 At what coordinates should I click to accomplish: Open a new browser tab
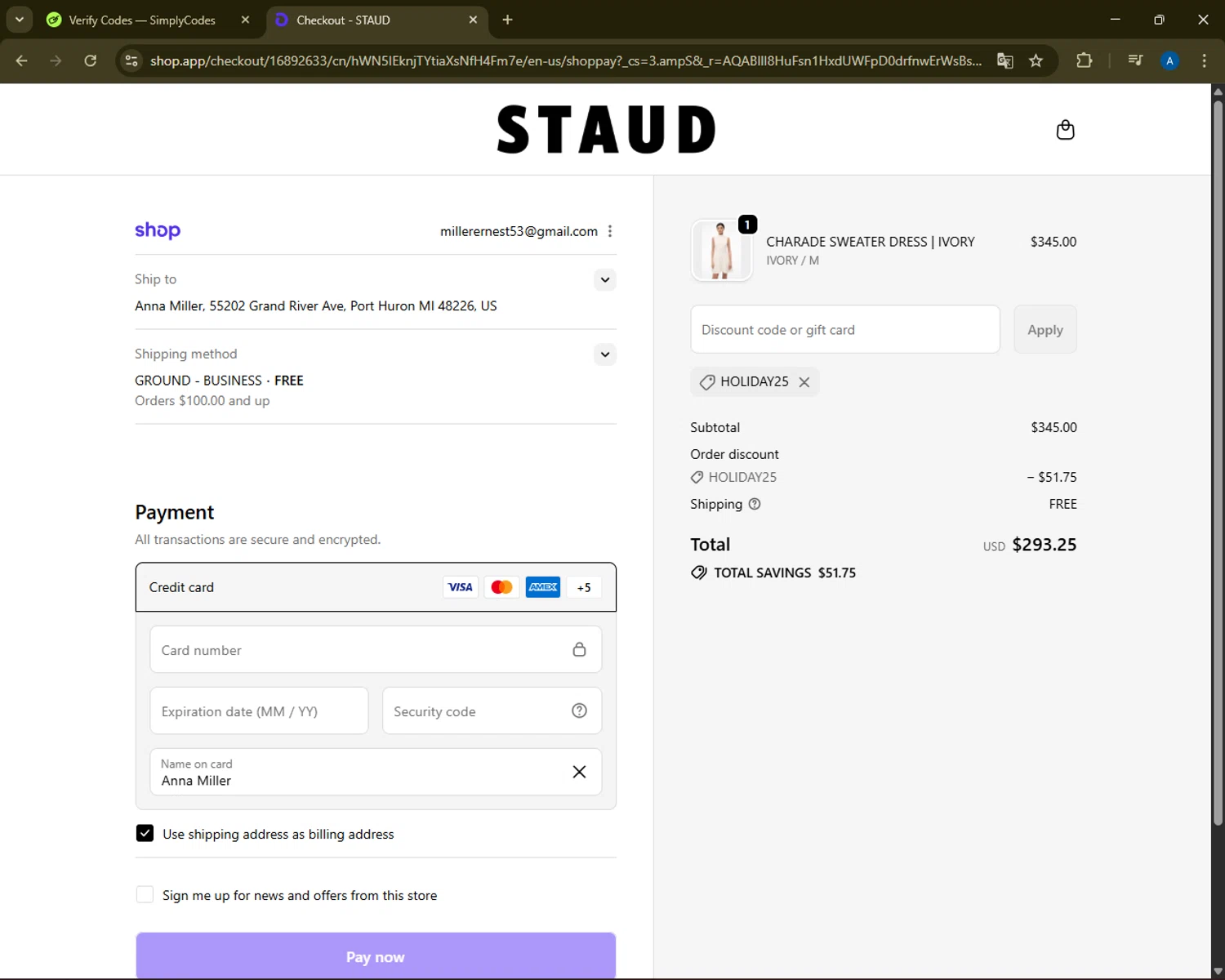(507, 20)
